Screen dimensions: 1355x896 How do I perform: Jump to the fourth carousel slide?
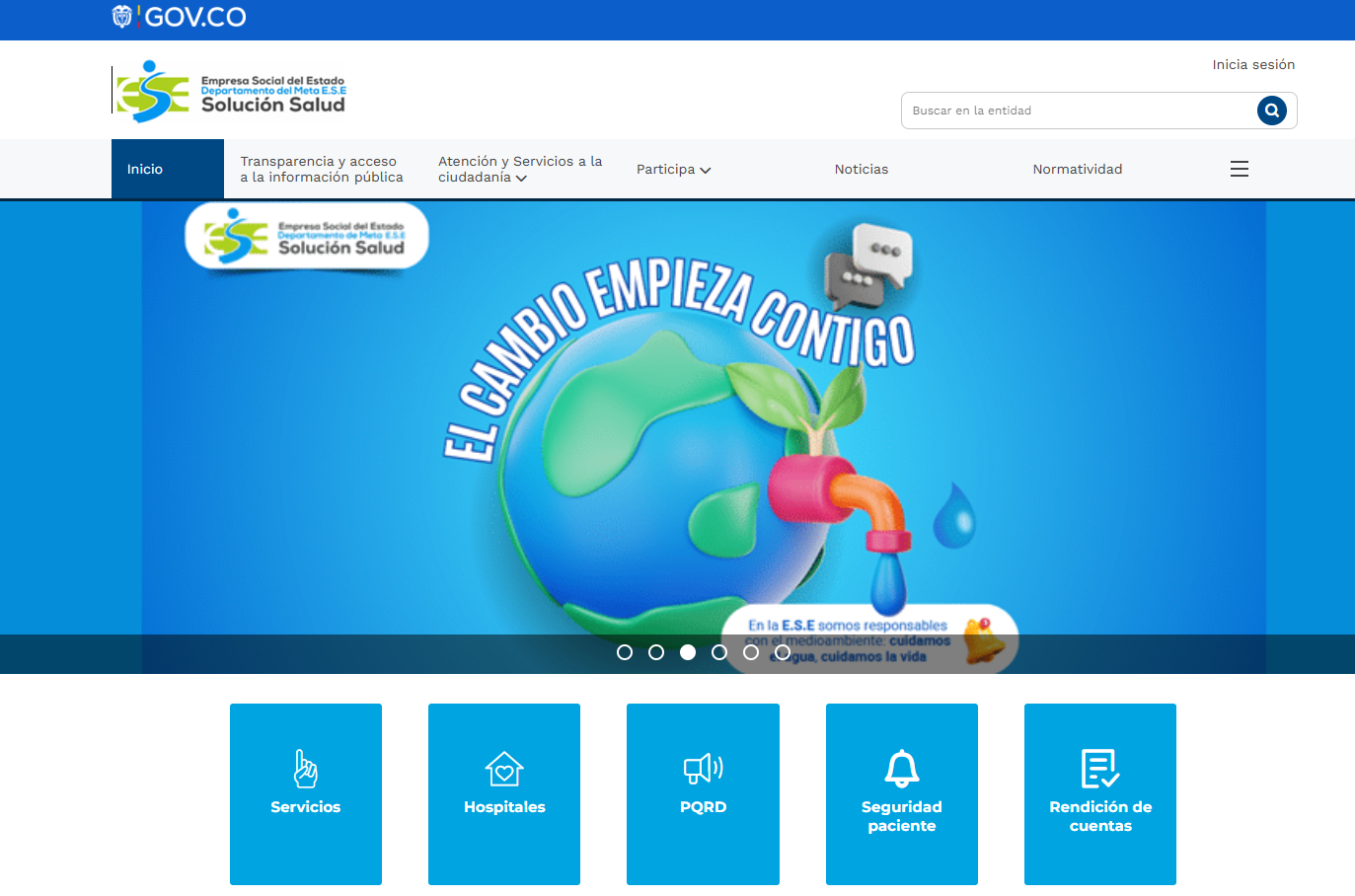pyautogui.click(x=719, y=652)
